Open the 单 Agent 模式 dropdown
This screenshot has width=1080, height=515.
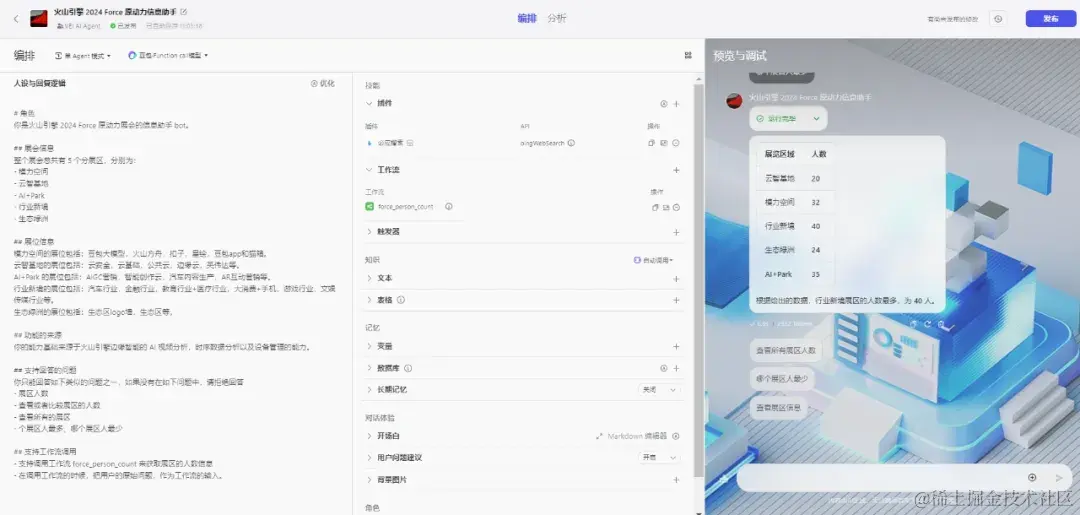click(83, 55)
